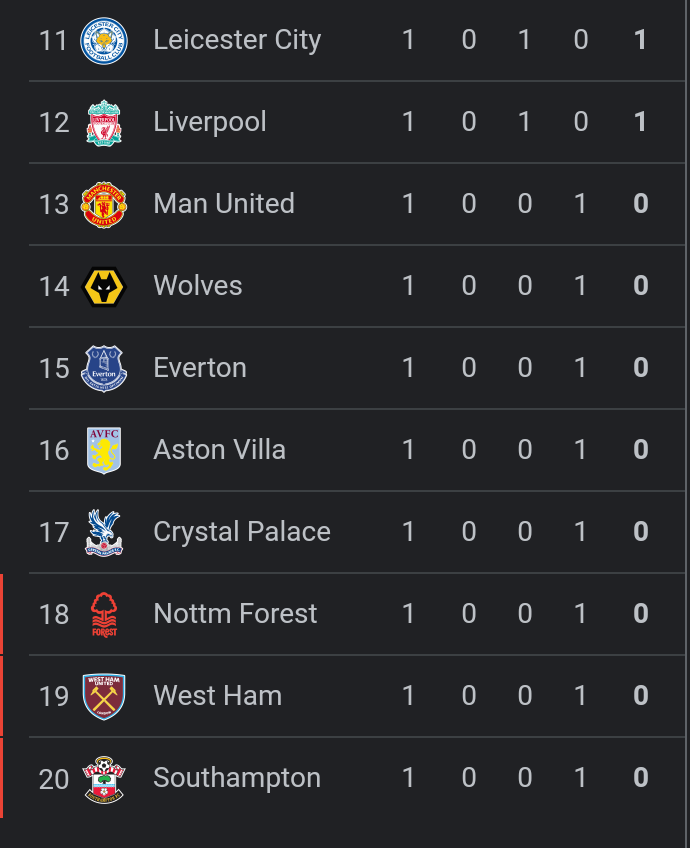Open the Wolves team name link

pyautogui.click(x=198, y=286)
